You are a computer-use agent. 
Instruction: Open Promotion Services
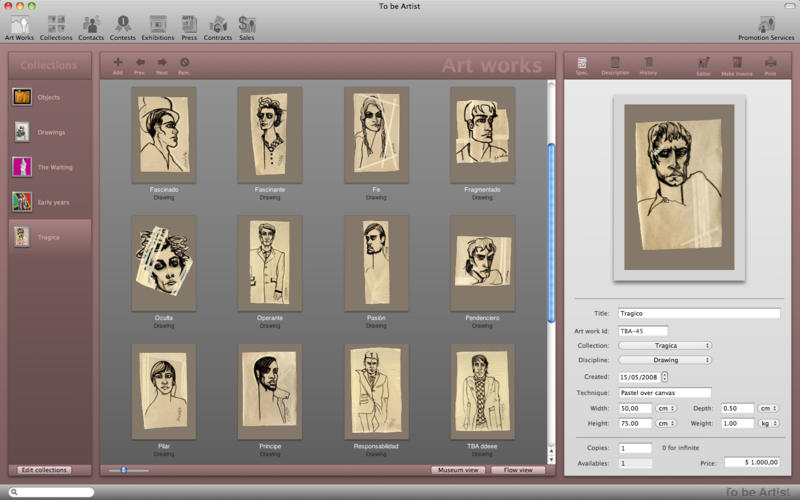766,26
